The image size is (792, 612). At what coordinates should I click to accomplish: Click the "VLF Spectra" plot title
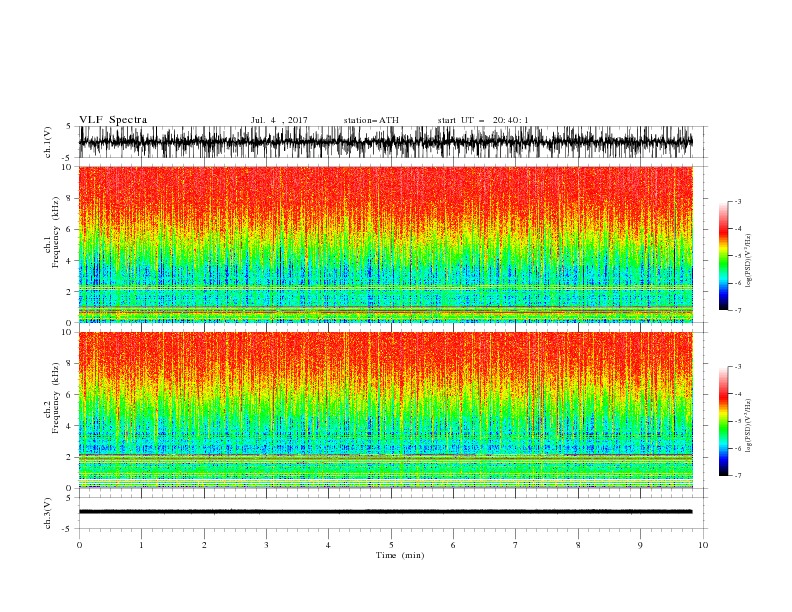click(113, 120)
